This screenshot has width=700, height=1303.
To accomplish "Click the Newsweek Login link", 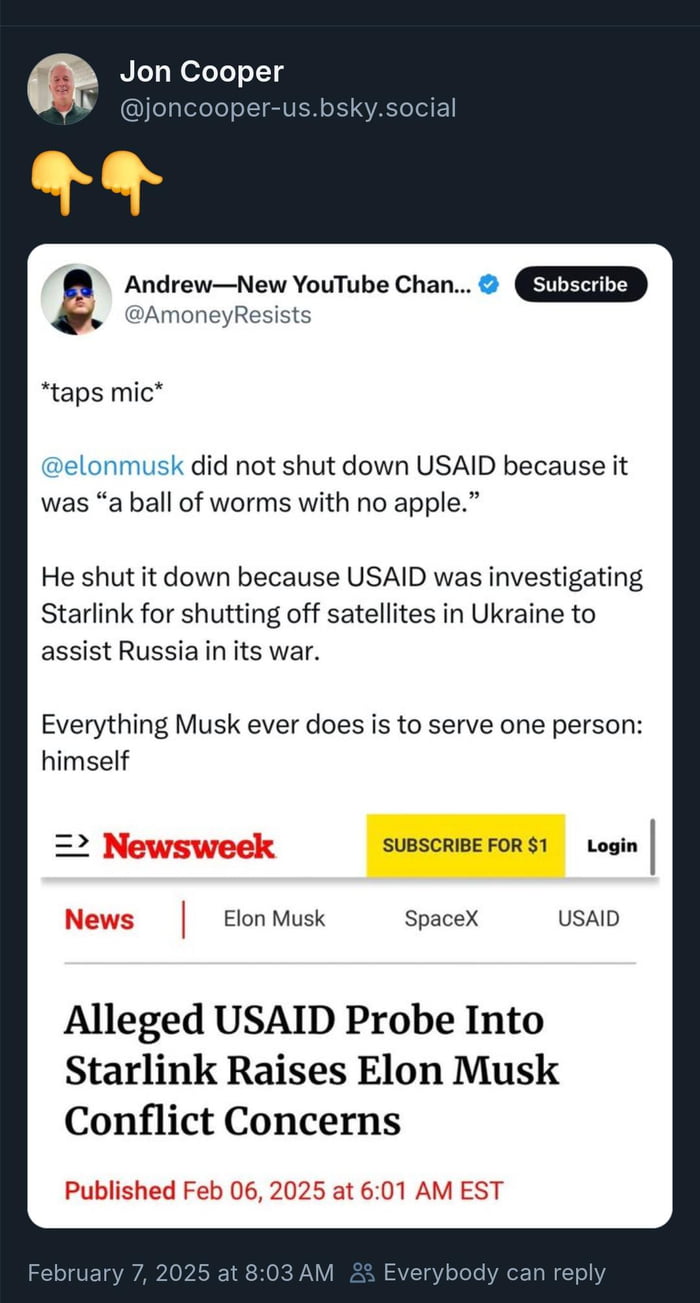I will coord(612,846).
